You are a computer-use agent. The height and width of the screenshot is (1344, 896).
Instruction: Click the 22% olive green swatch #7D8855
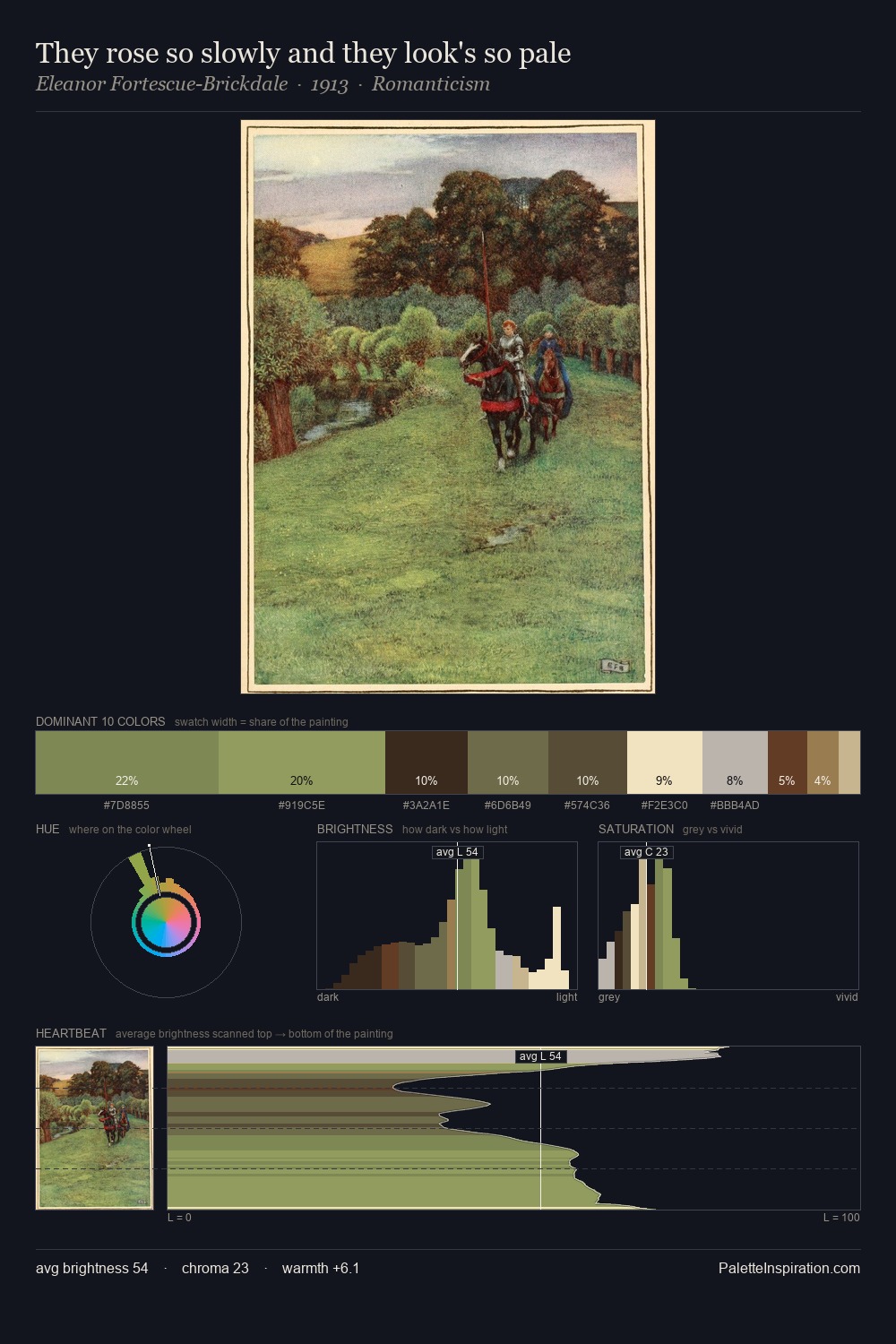click(x=127, y=762)
